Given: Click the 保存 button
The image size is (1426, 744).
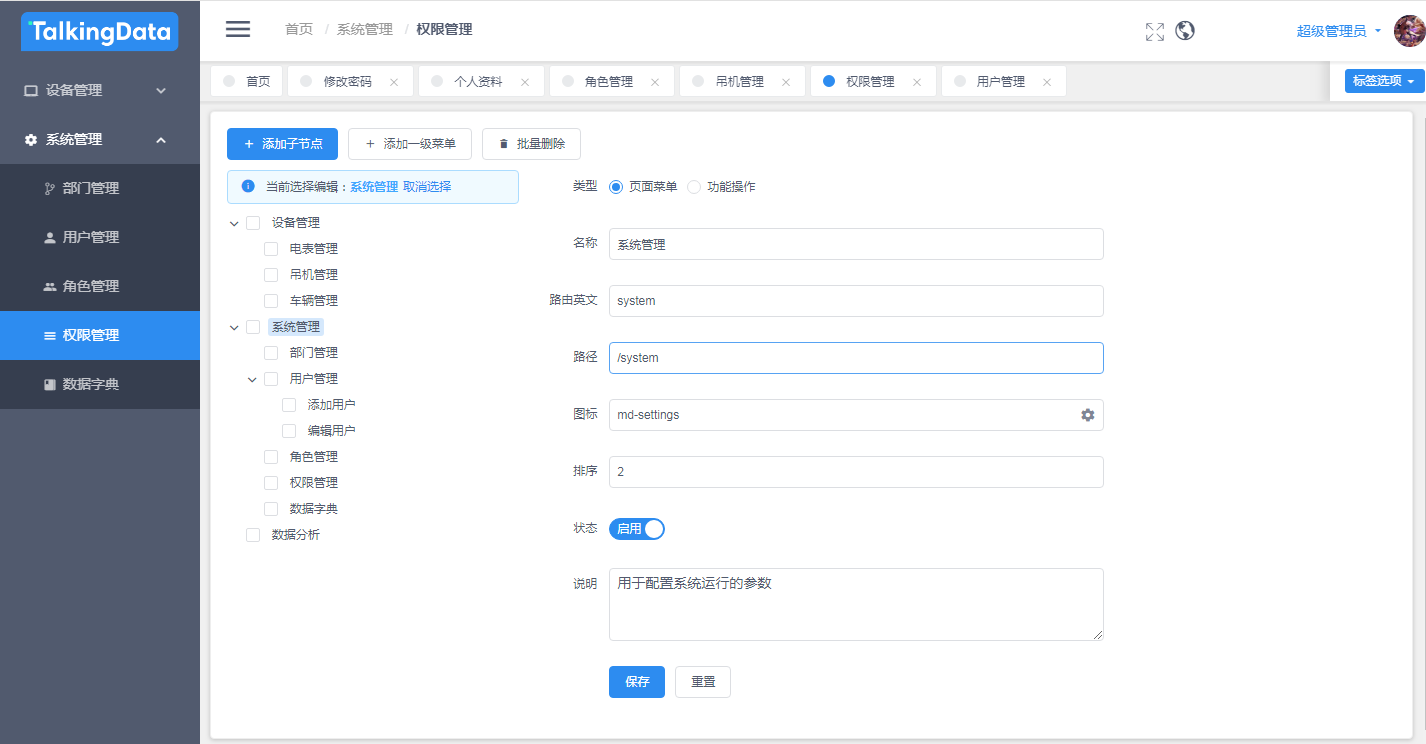Looking at the screenshot, I should coord(636,682).
